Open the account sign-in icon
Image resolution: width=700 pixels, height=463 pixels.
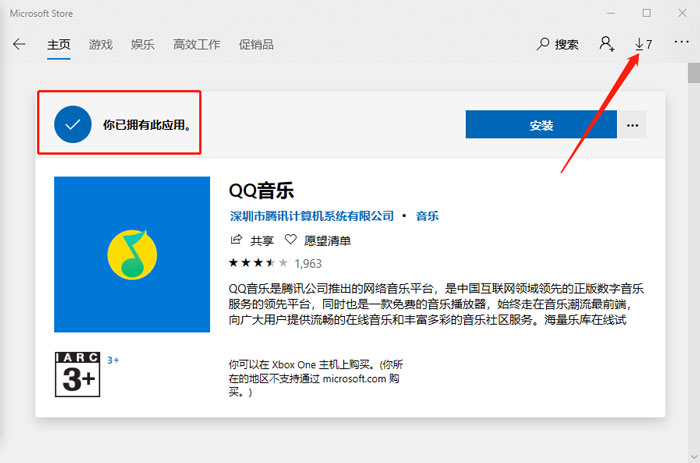point(606,44)
